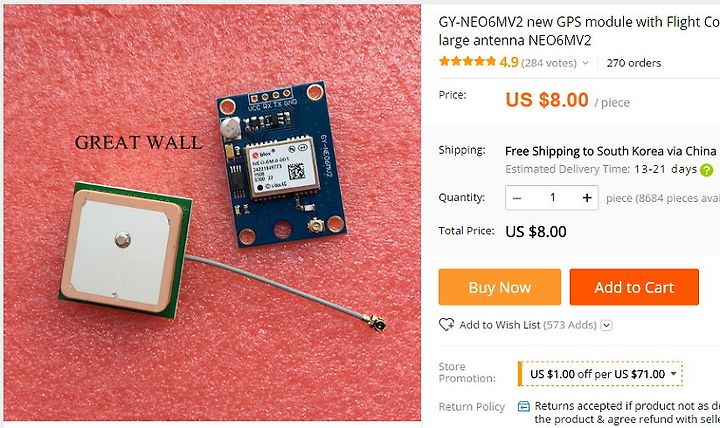This screenshot has height=428, width=720.
Task: Click the Add to Wish List link
Action: (x=500, y=325)
